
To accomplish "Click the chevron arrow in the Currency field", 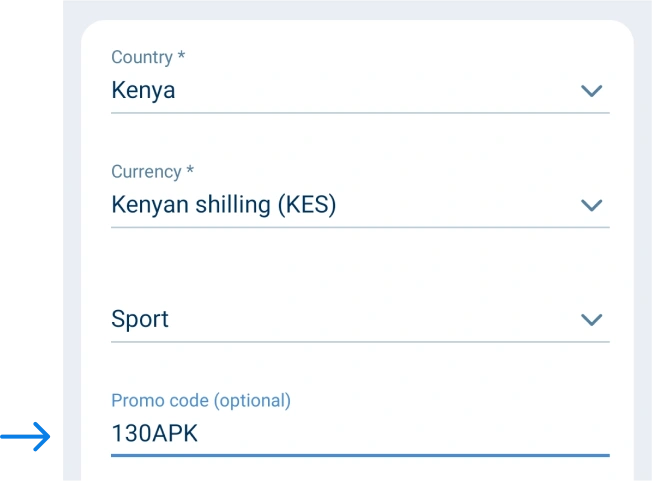I will (x=591, y=206).
